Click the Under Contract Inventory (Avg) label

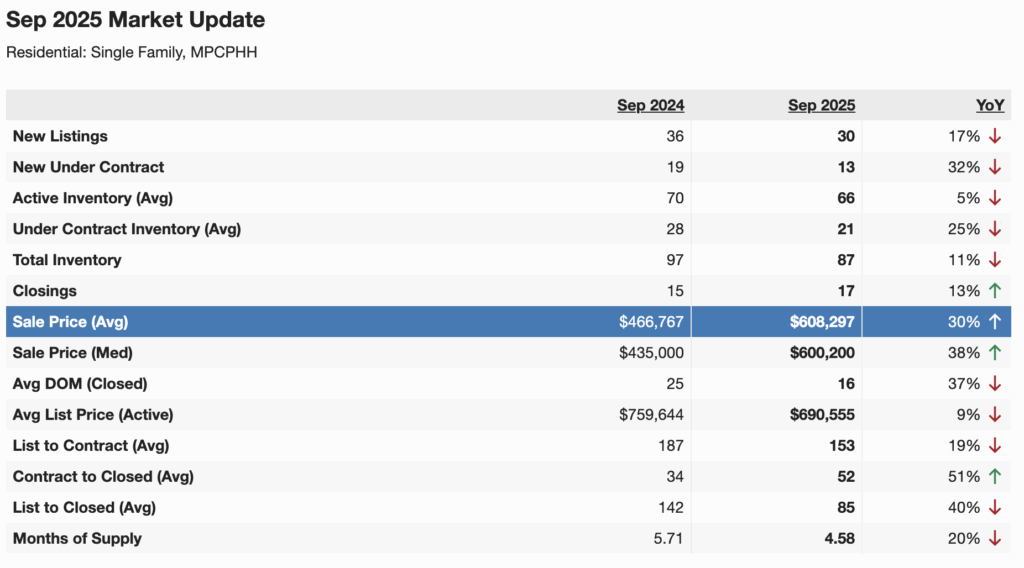click(x=126, y=229)
